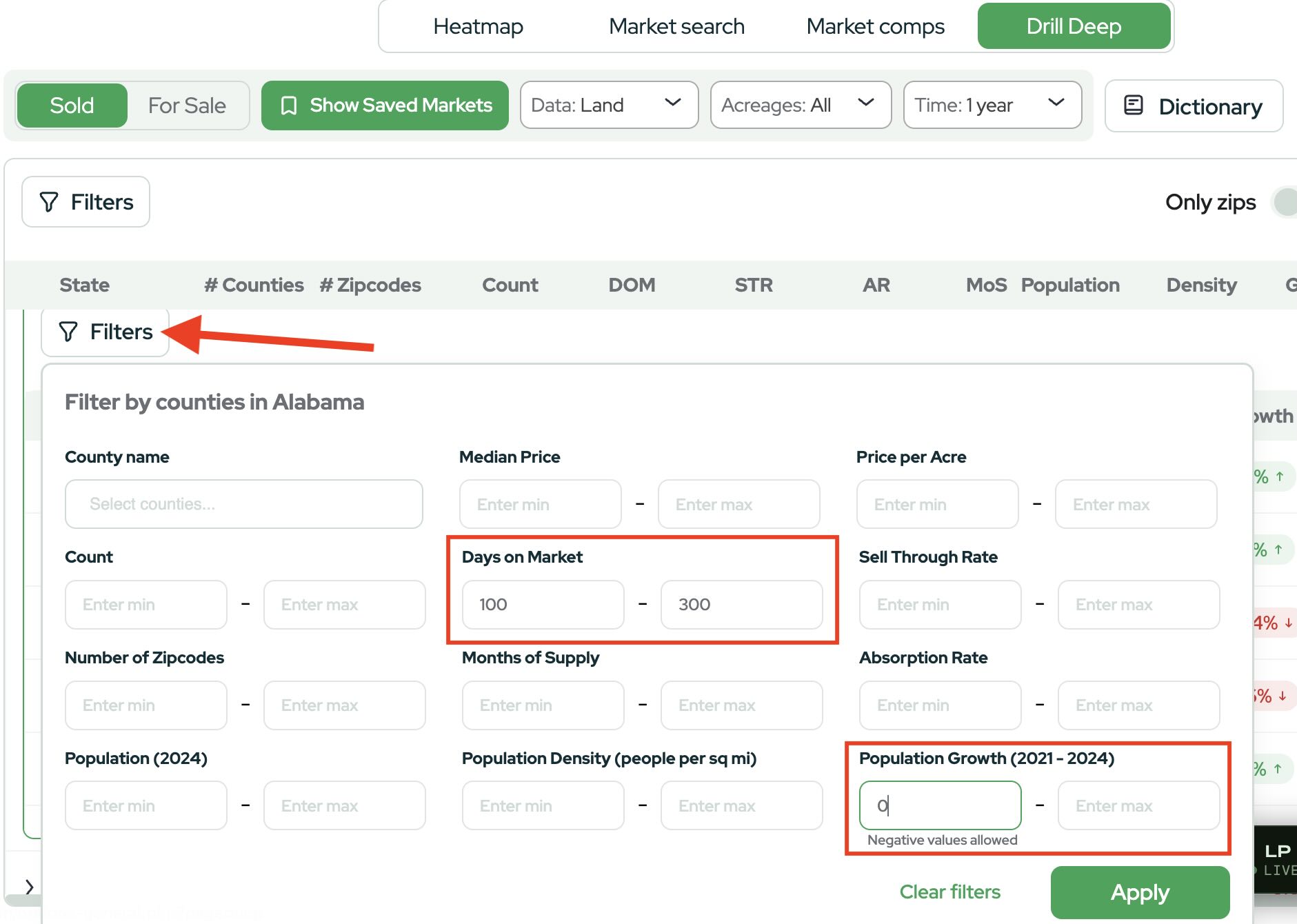This screenshot has height=924, width=1297.
Task: Focus Months of Supply max field
Action: pos(742,705)
